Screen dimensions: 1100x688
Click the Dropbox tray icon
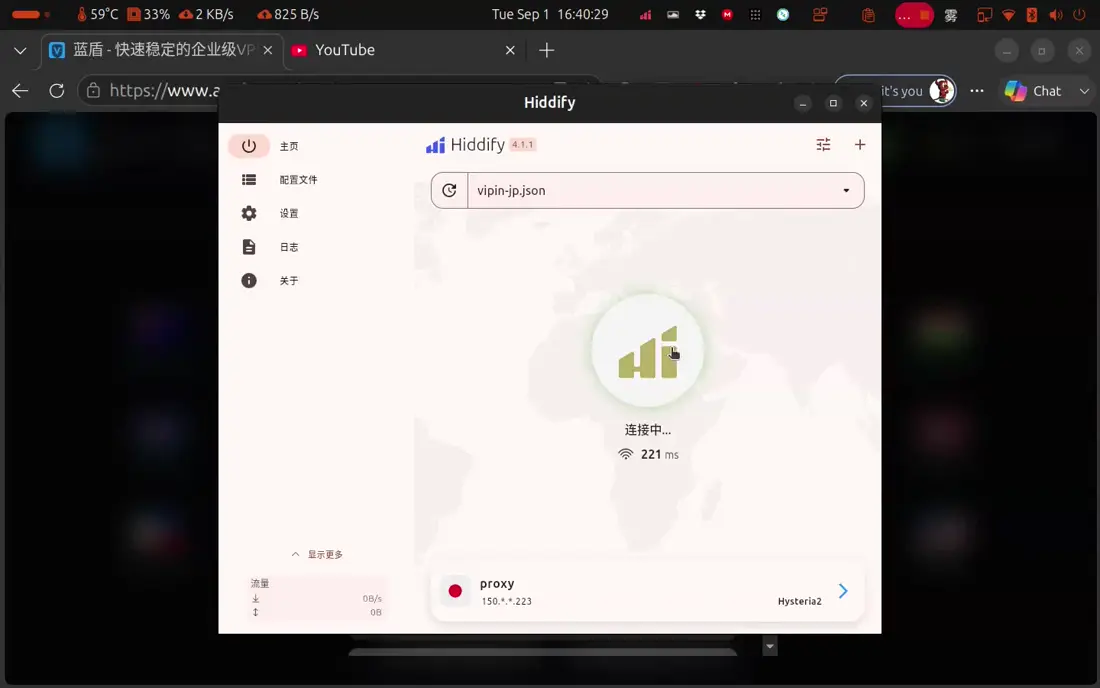coord(700,14)
